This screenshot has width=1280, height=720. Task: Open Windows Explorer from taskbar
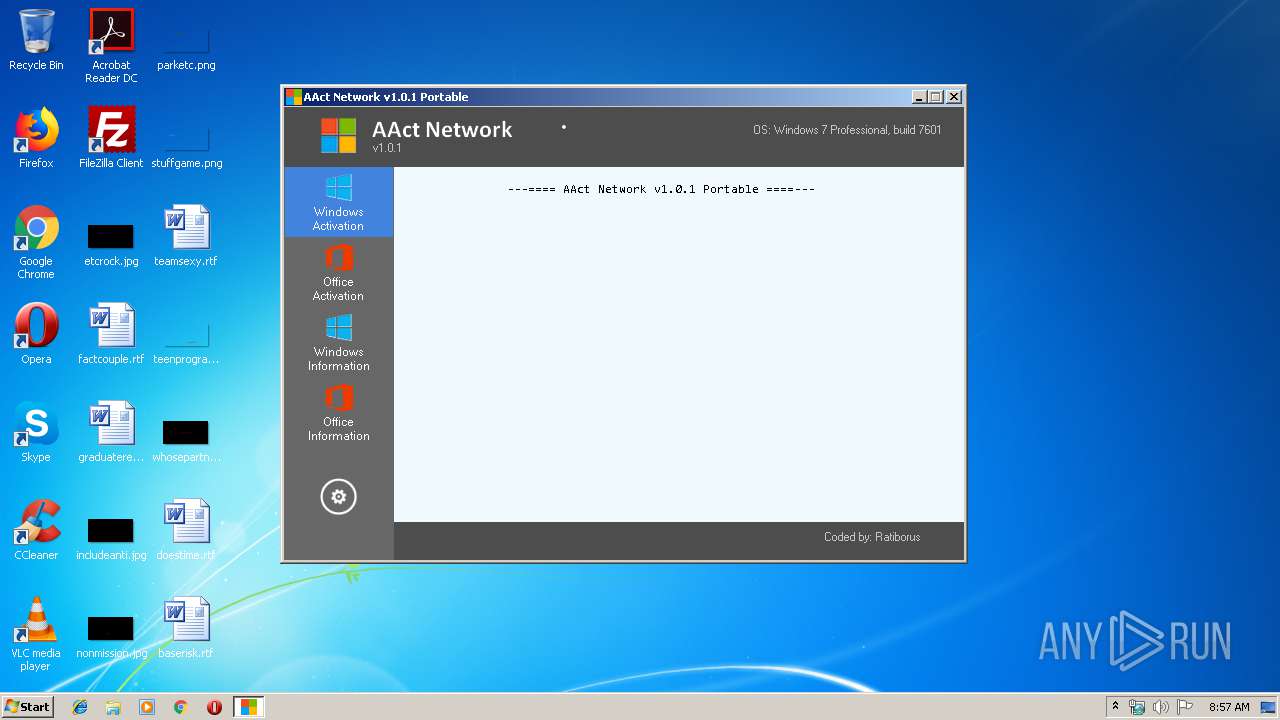point(113,707)
